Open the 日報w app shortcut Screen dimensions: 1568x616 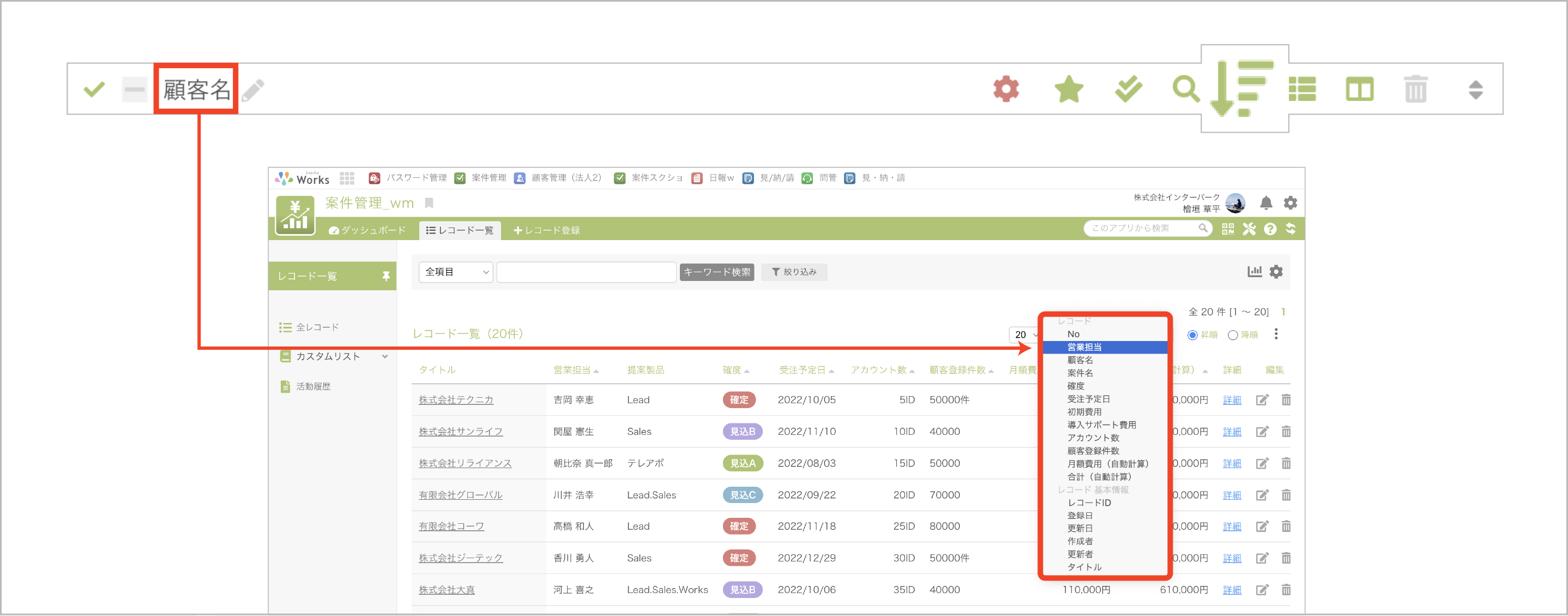(712, 178)
